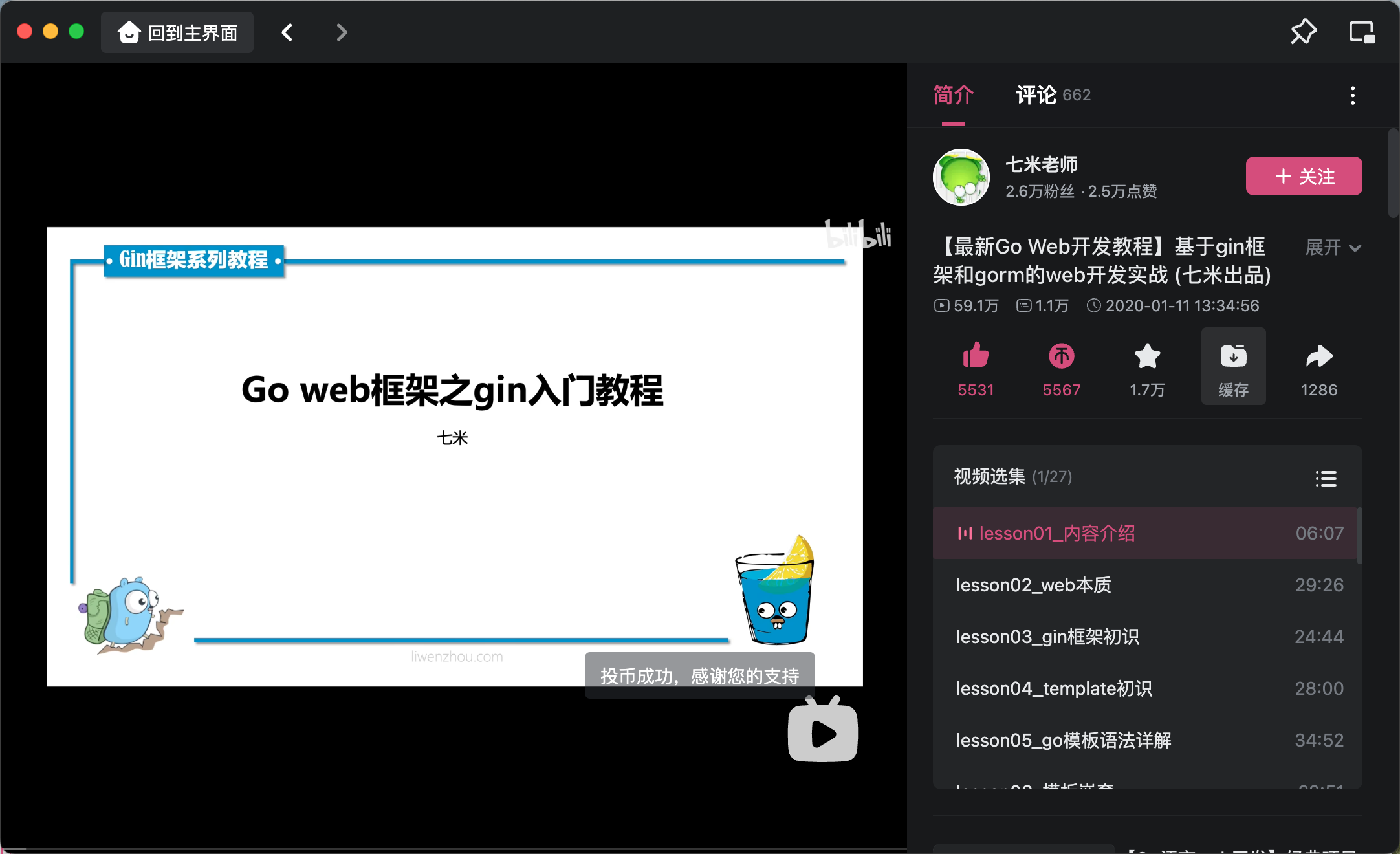This screenshot has height=854, width=1400.
Task: Click the right panel scrollbar
Action: pyautogui.click(x=1393, y=173)
